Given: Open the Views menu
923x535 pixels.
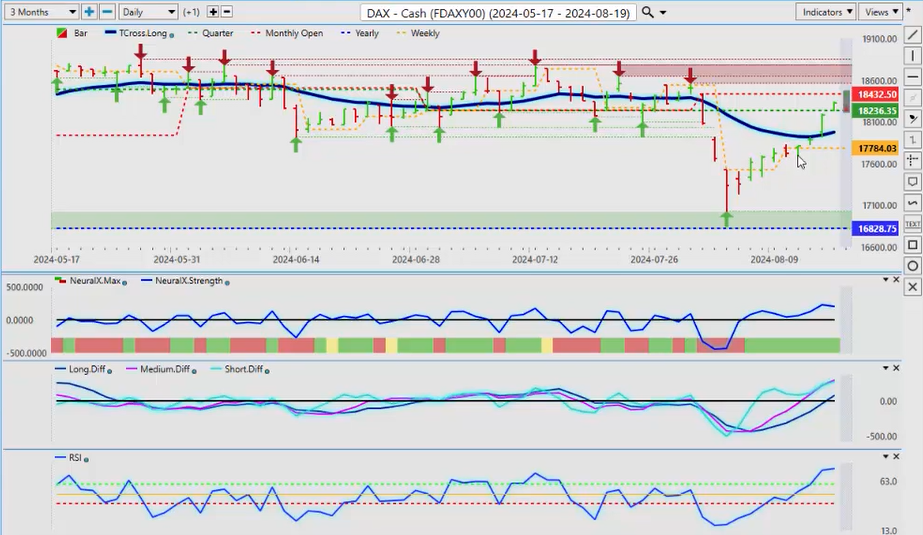Looking at the screenshot, I should click(882, 12).
